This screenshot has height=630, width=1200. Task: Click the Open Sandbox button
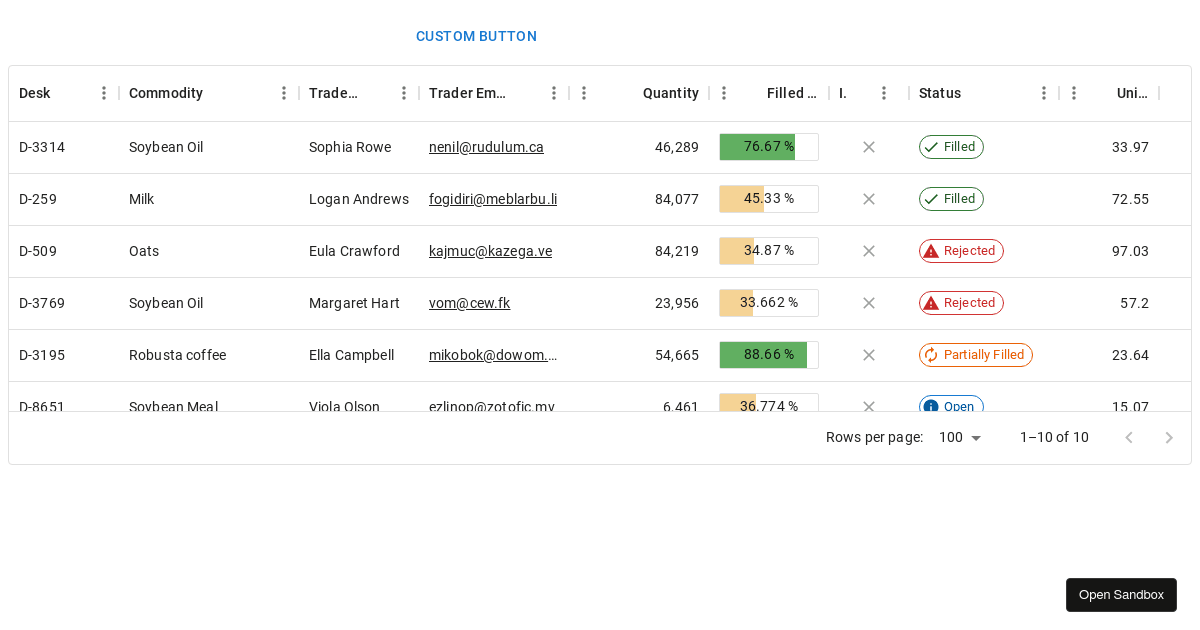1121,595
